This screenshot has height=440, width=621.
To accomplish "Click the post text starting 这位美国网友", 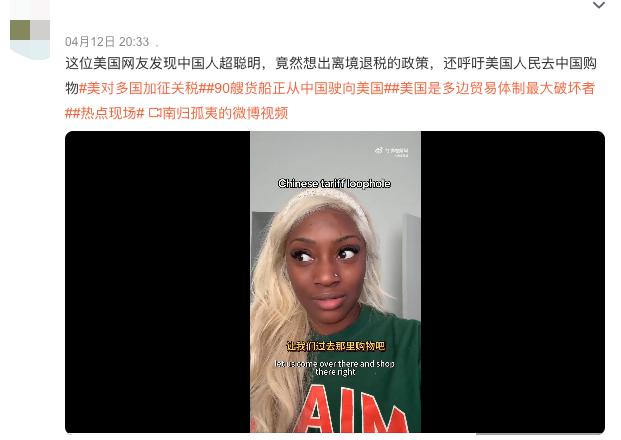I will 331,63.
